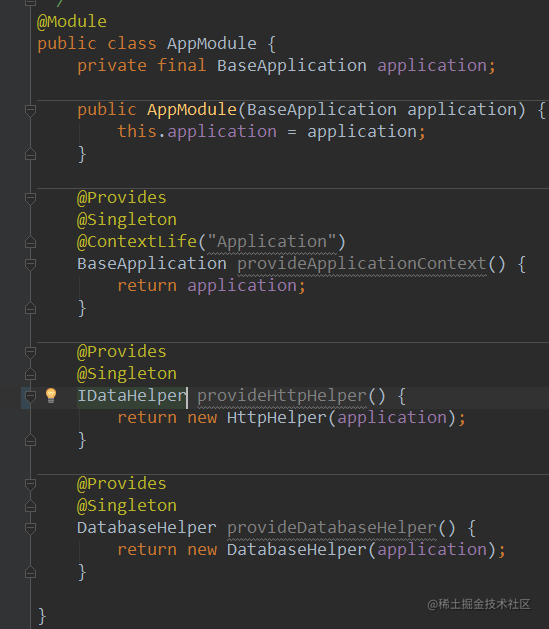Click fold end marker below new HttpHelper line
The width and height of the screenshot is (549, 629).
[30, 440]
